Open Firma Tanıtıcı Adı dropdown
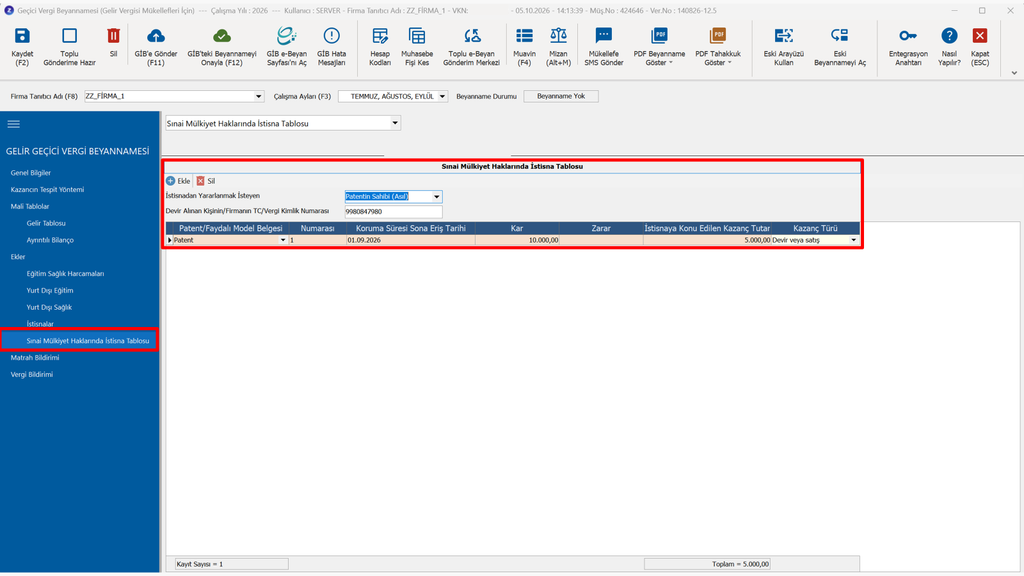 [x=259, y=97]
